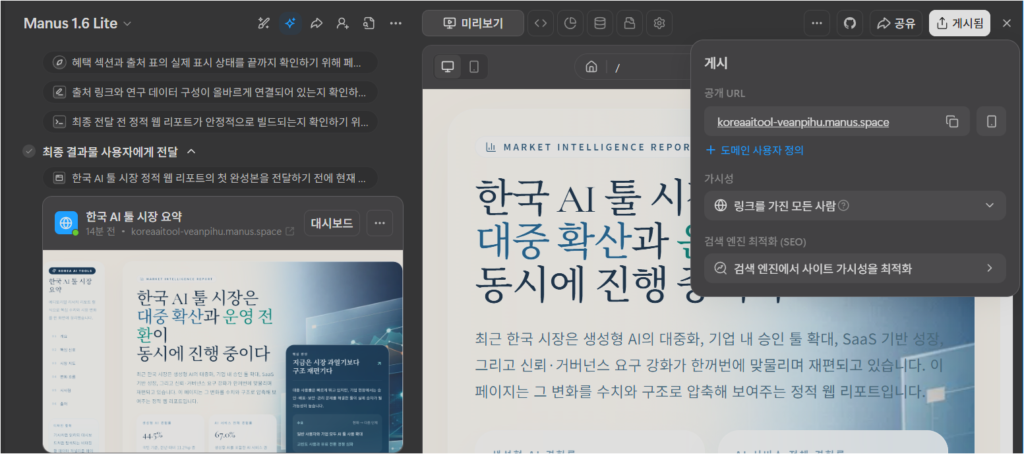Switch to the 미리보기 preview tab
The height and width of the screenshot is (454, 1024).
(x=473, y=24)
